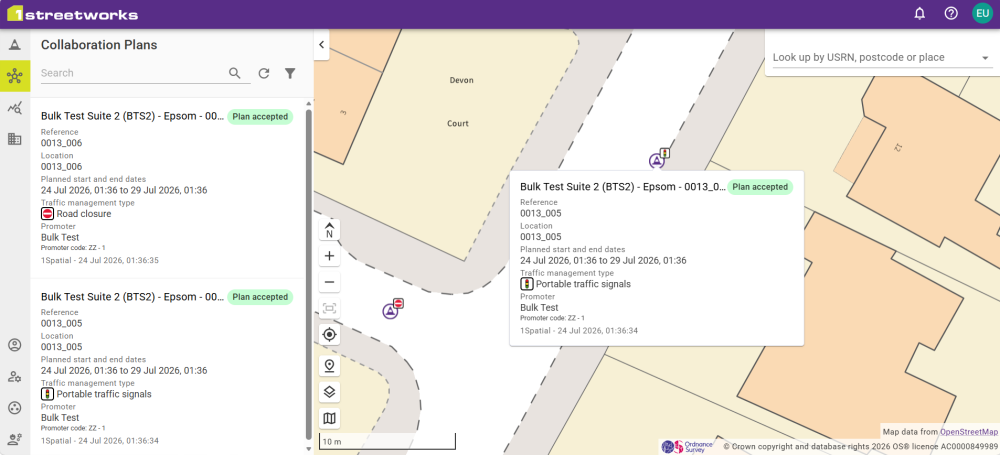Screen dimensions: 1000x455
Task: Reset map orientation to north
Action: tap(329, 230)
